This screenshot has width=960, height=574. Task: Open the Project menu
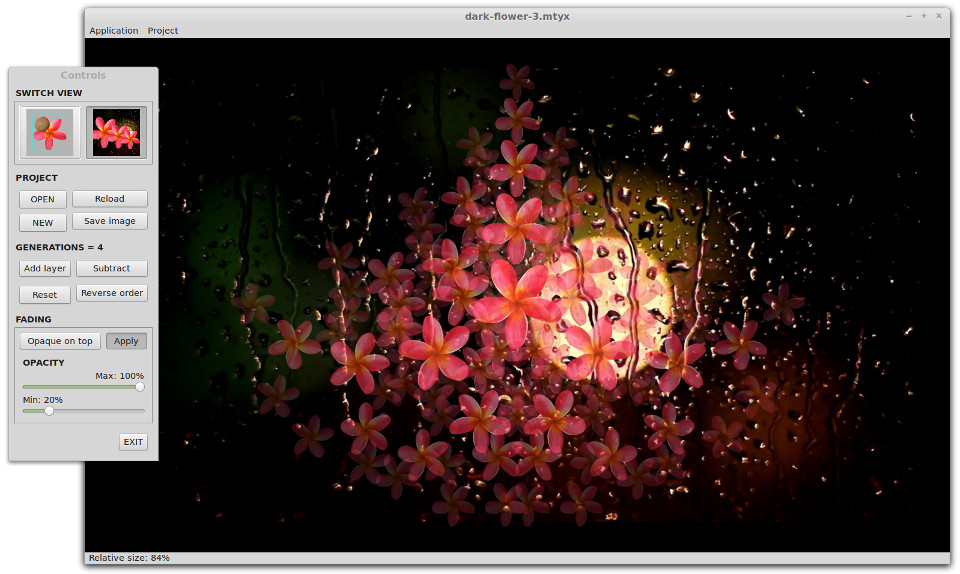(163, 31)
